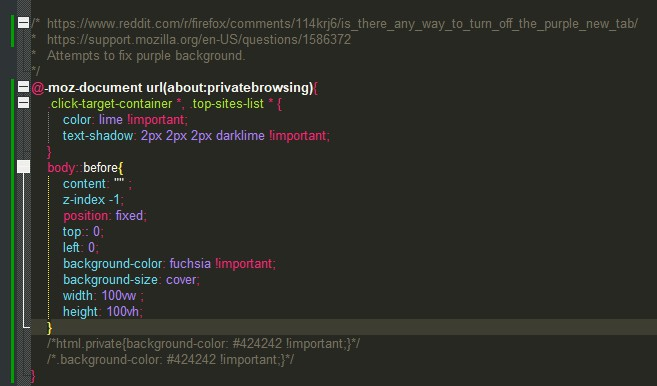Click the reddit.com firefox comments URL
Viewport: 657px width, 386px height.
(342, 23)
